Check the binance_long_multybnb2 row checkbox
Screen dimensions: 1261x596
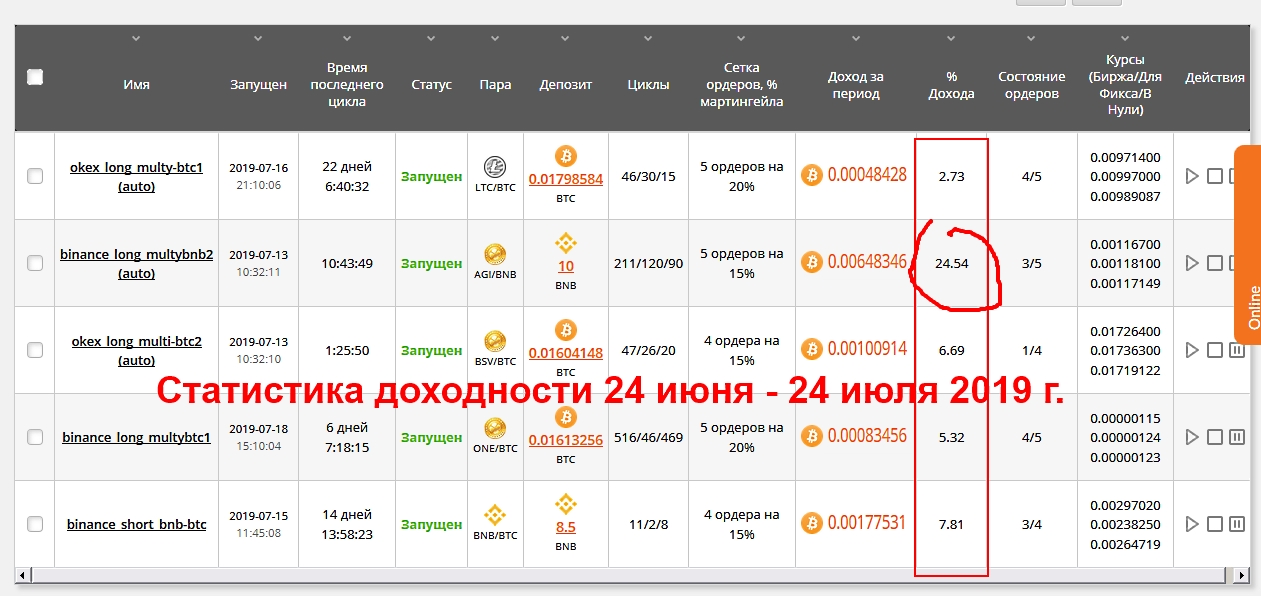(35, 263)
